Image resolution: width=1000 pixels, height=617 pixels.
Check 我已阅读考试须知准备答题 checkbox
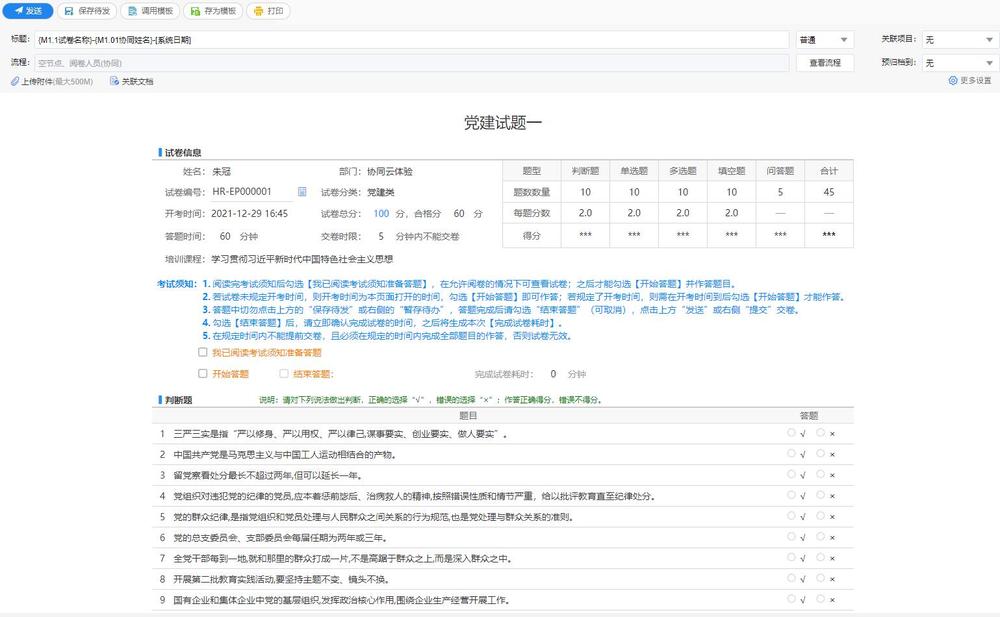tap(203, 353)
